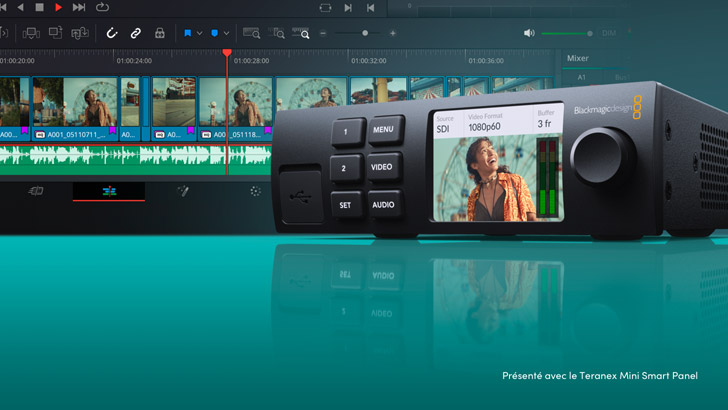The image size is (728, 410).
Task: Toggle linked selection chain icon
Action: tap(136, 33)
